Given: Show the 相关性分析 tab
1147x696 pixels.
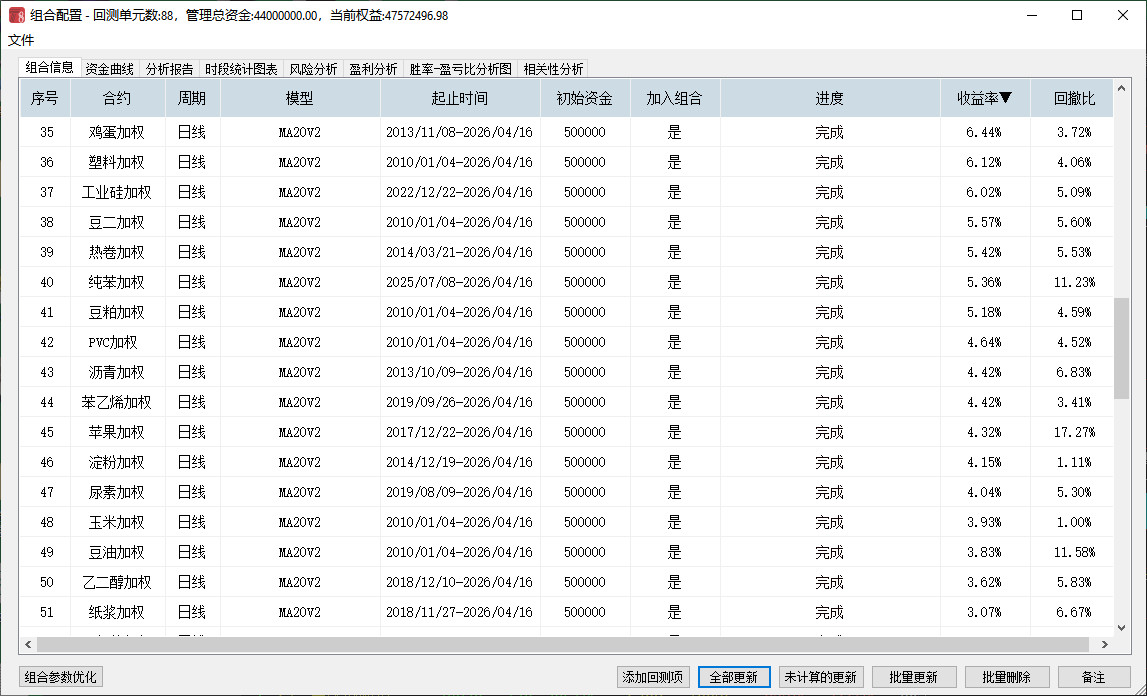Looking at the screenshot, I should coord(553,69).
